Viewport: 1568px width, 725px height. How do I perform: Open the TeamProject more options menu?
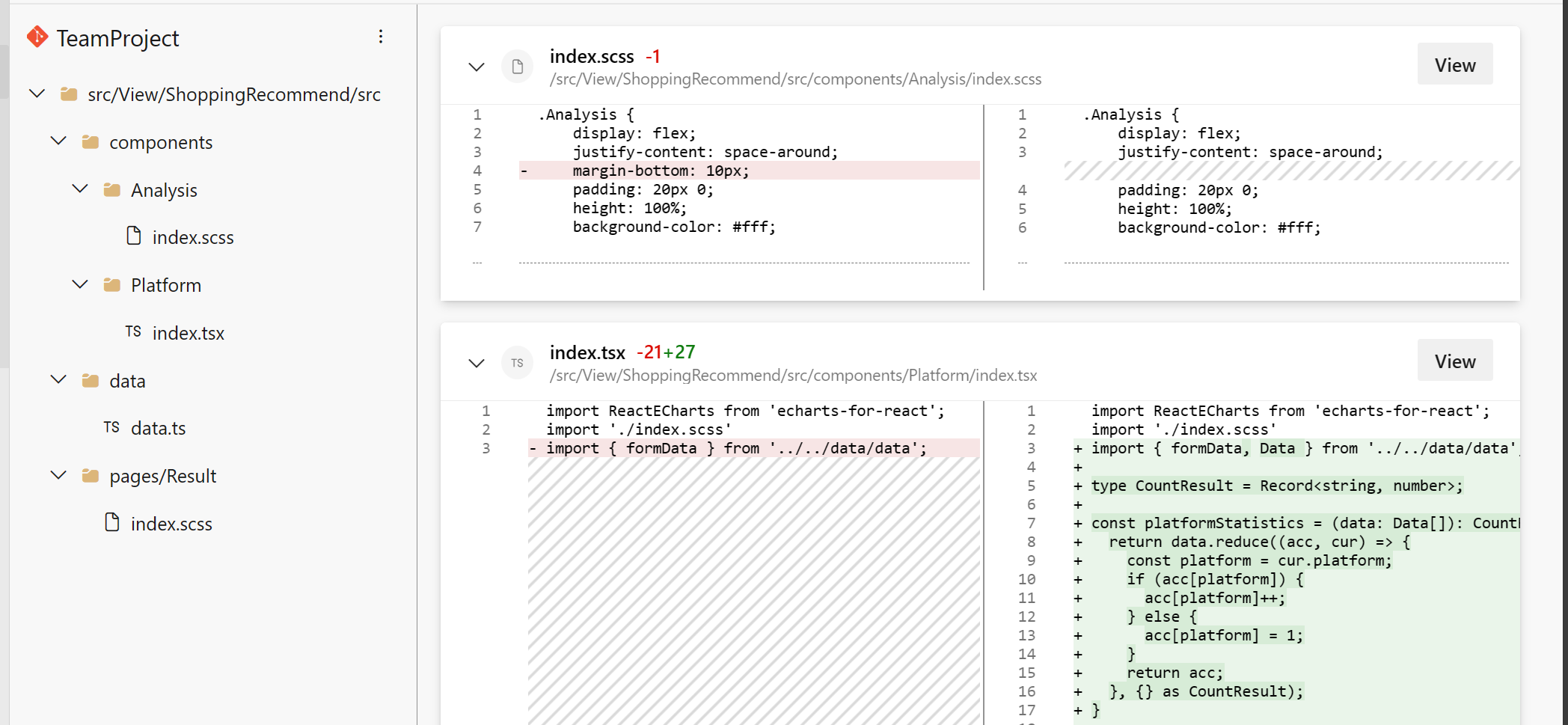[381, 37]
